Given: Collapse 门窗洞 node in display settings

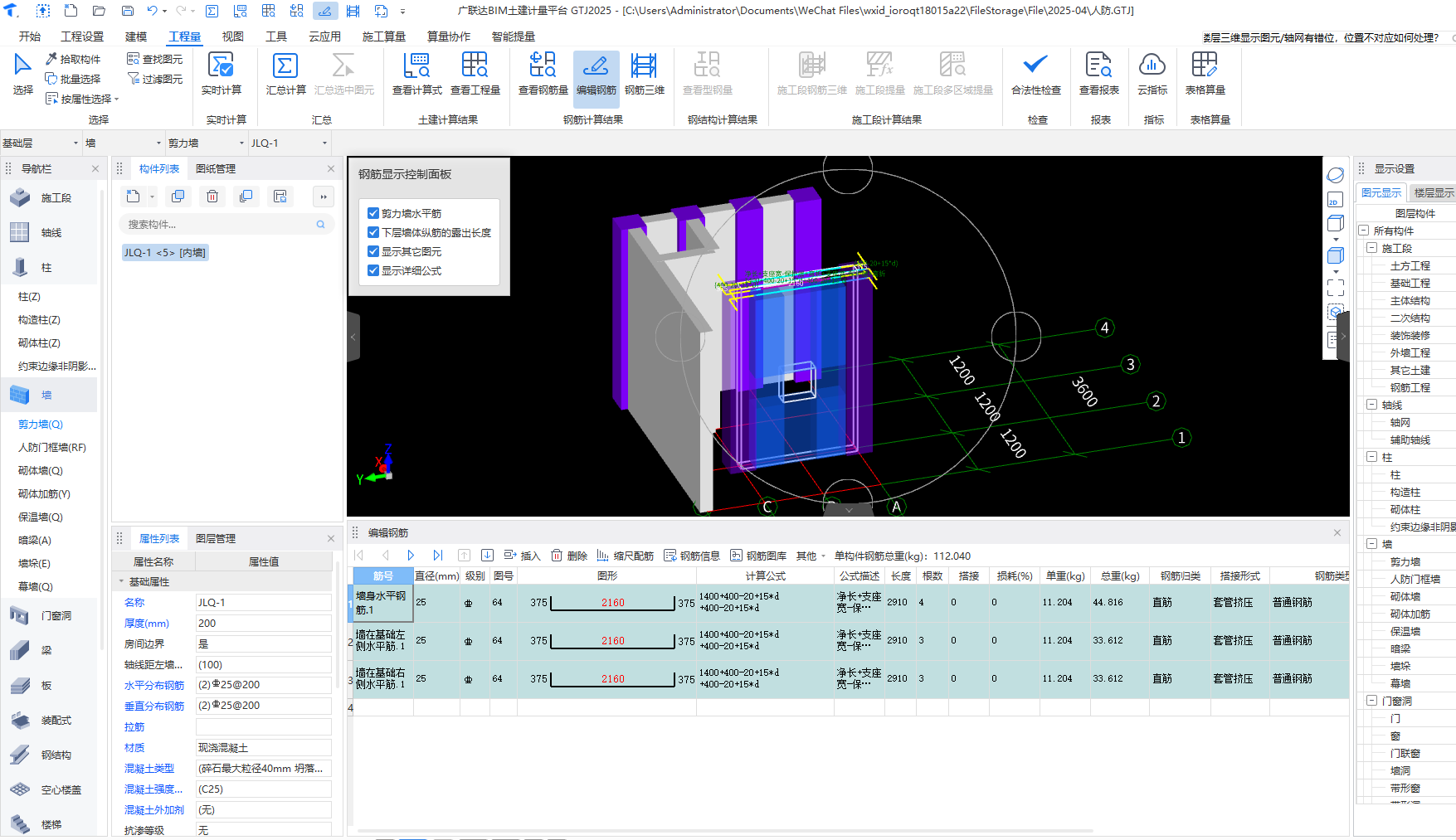Looking at the screenshot, I should 1371,701.
